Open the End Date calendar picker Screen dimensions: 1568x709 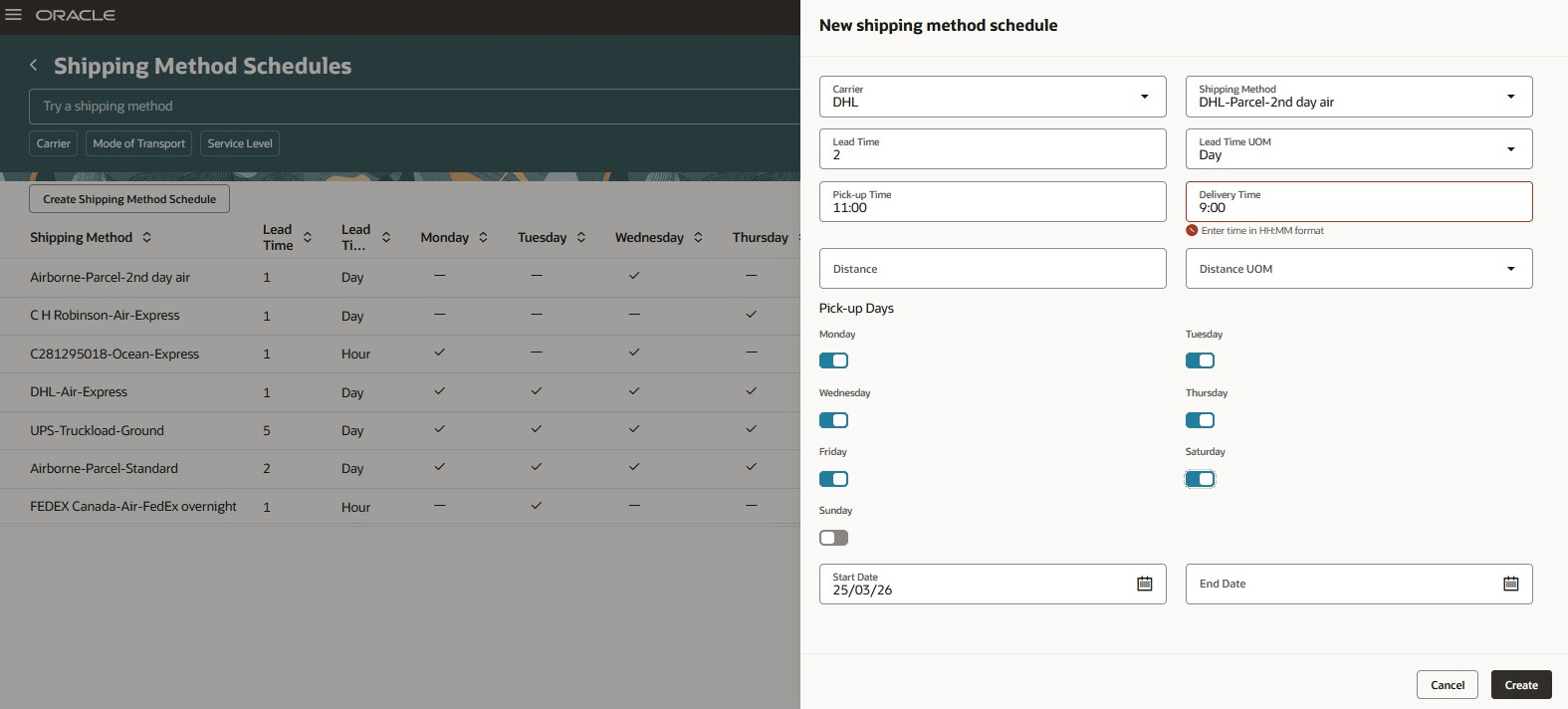point(1511,584)
